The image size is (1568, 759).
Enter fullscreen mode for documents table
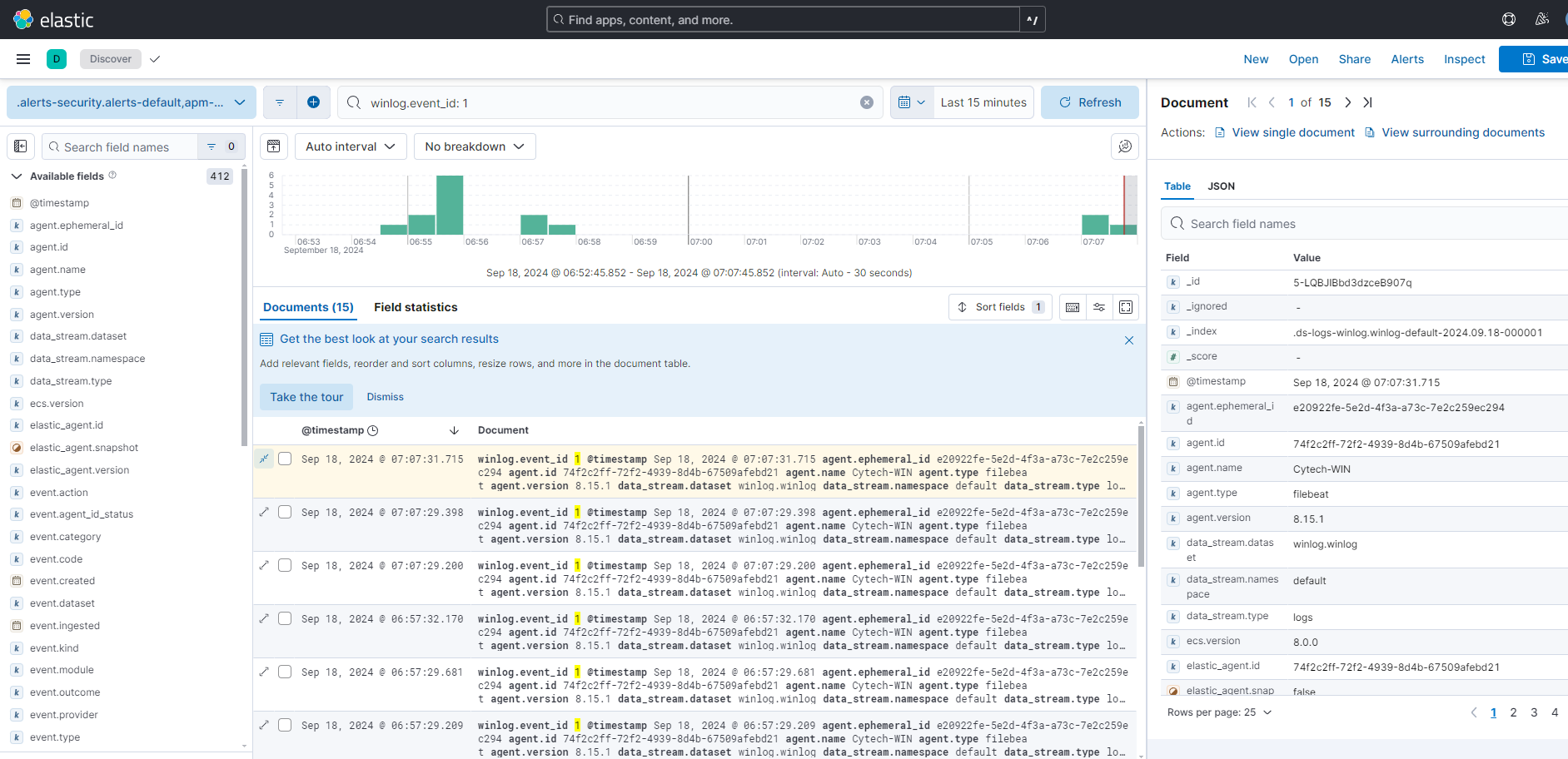click(x=1126, y=307)
